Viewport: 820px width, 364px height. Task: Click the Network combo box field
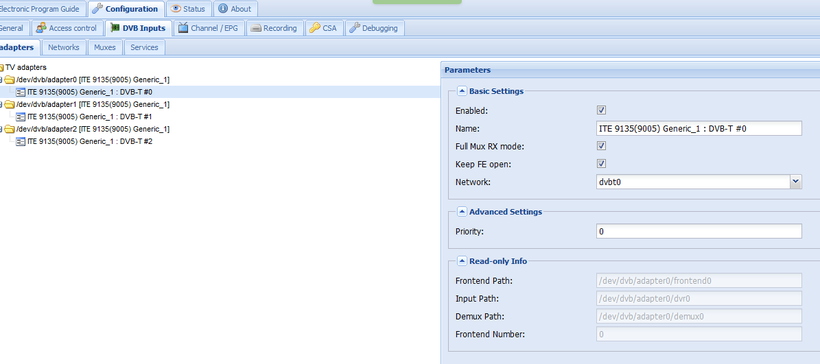[693, 181]
